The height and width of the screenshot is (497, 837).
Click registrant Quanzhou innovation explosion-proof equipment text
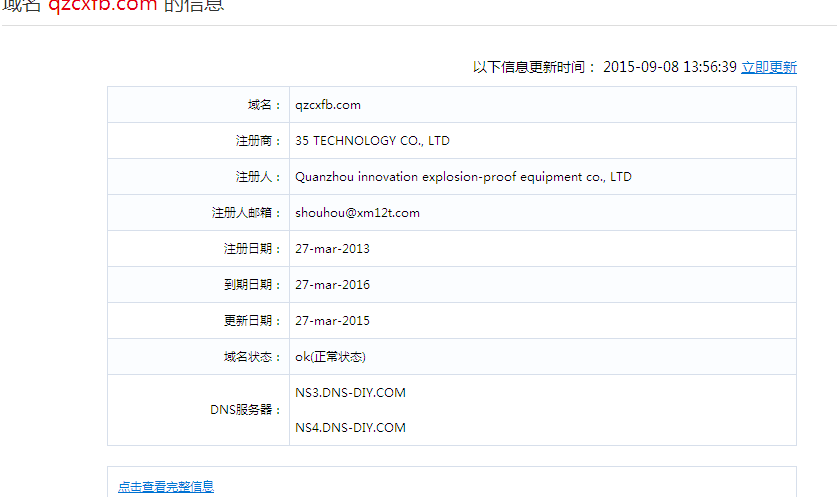[463, 177]
